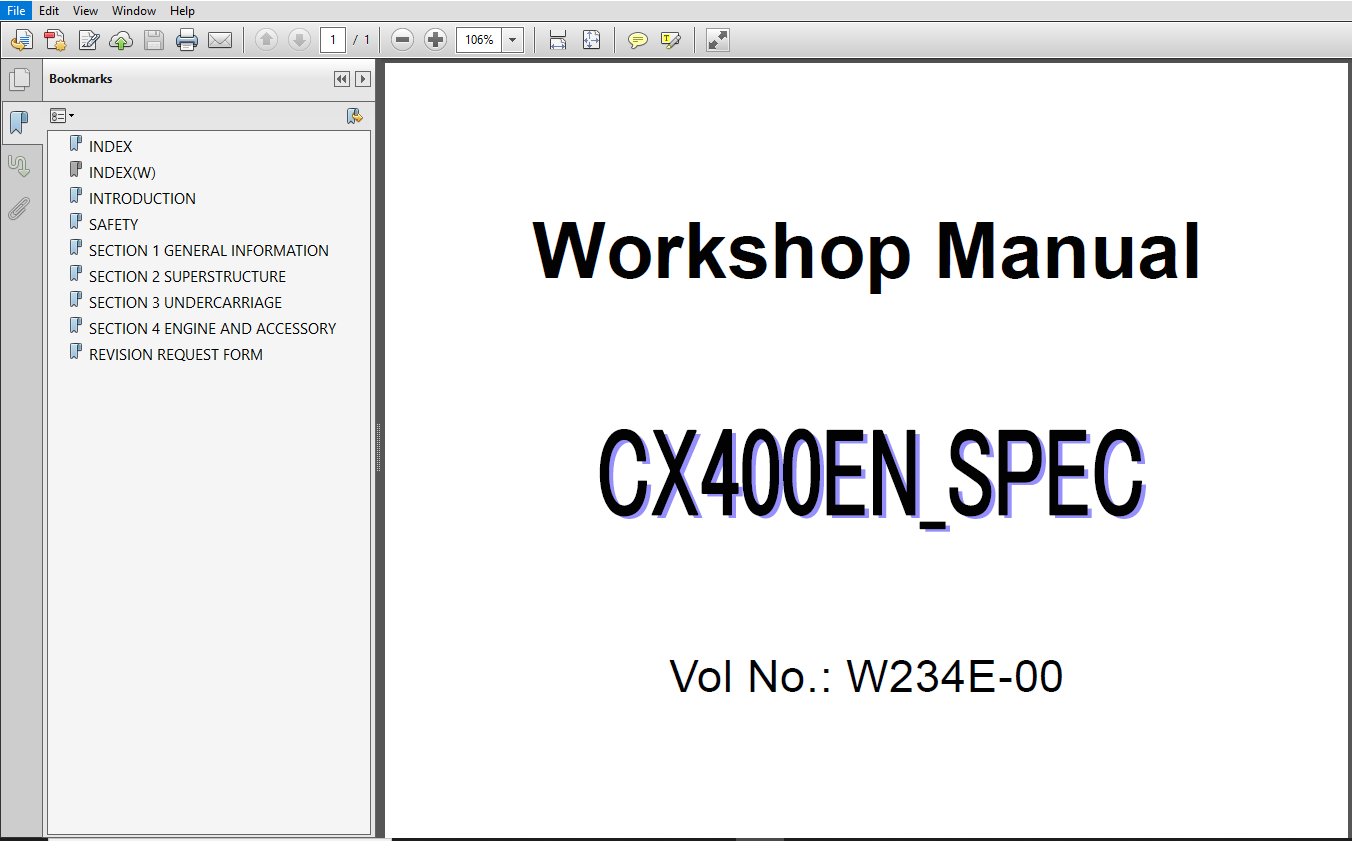The width and height of the screenshot is (1352, 841).
Task: Open the Page Thumbnails panel
Action: point(19,80)
